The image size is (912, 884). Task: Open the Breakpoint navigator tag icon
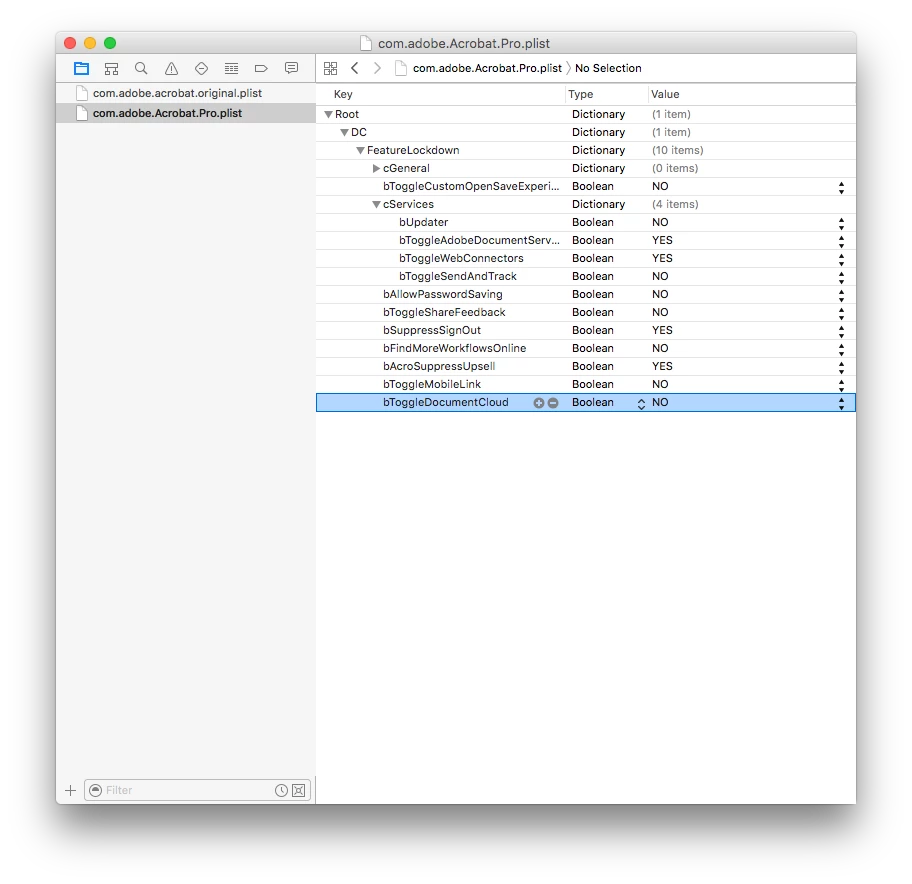point(261,69)
